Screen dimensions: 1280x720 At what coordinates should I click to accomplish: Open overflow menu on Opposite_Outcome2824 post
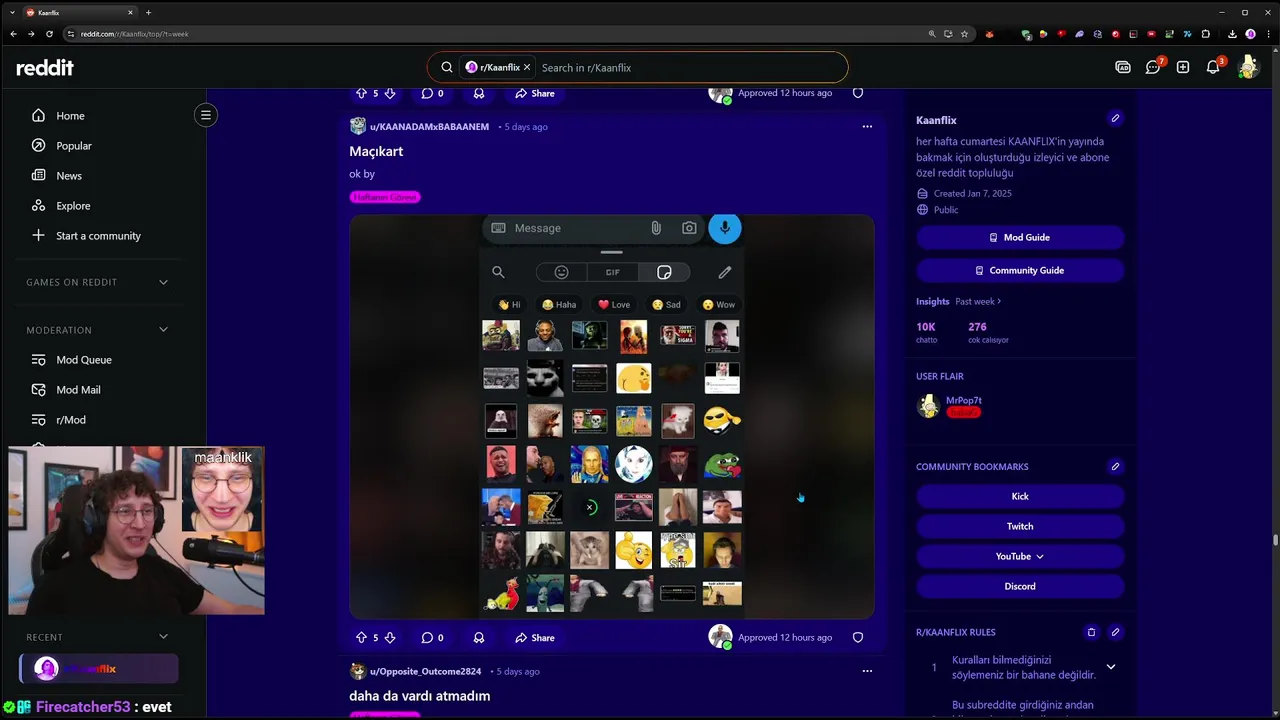pos(867,671)
